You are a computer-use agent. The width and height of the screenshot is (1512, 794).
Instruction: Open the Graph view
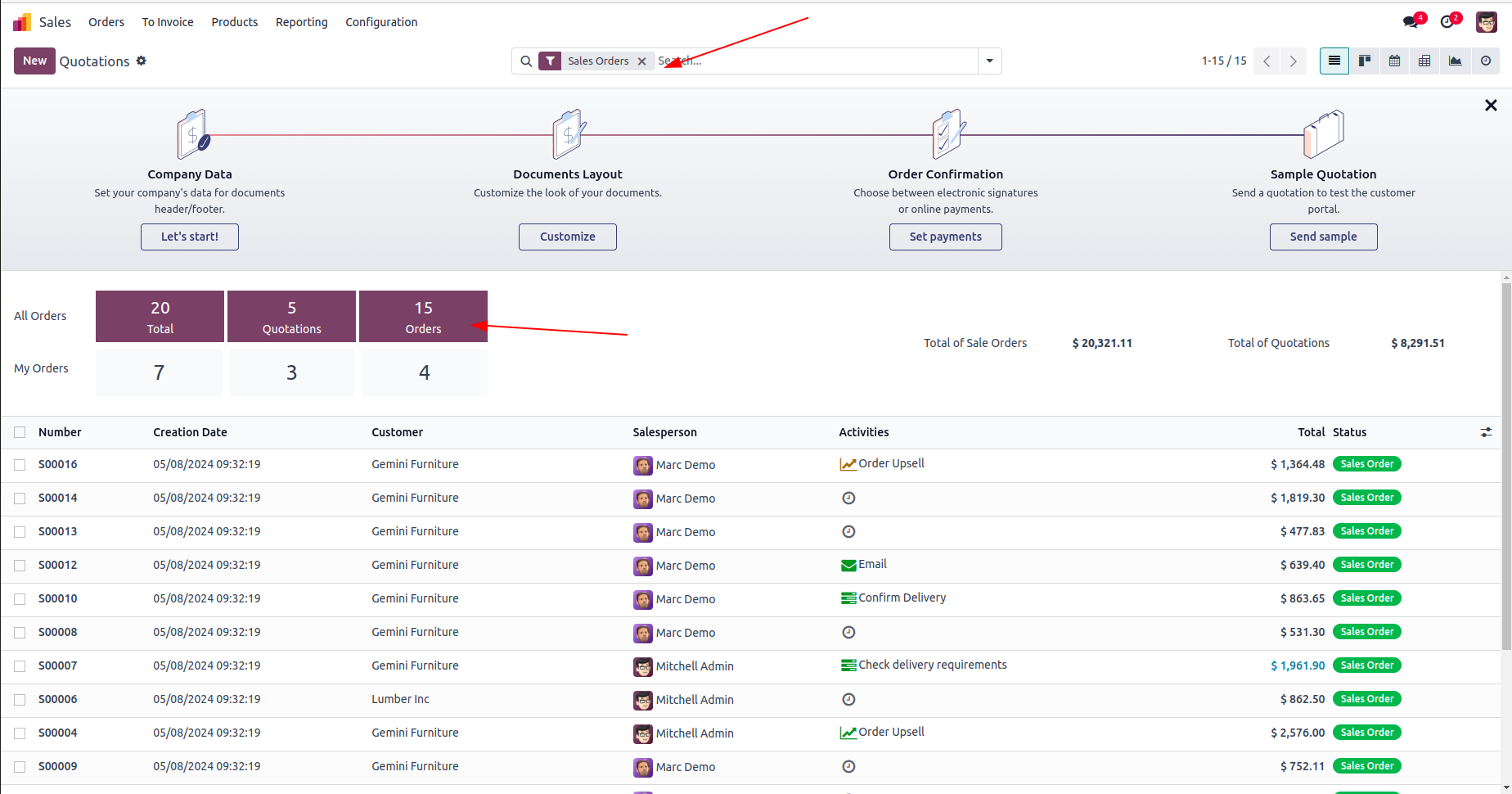(x=1455, y=61)
